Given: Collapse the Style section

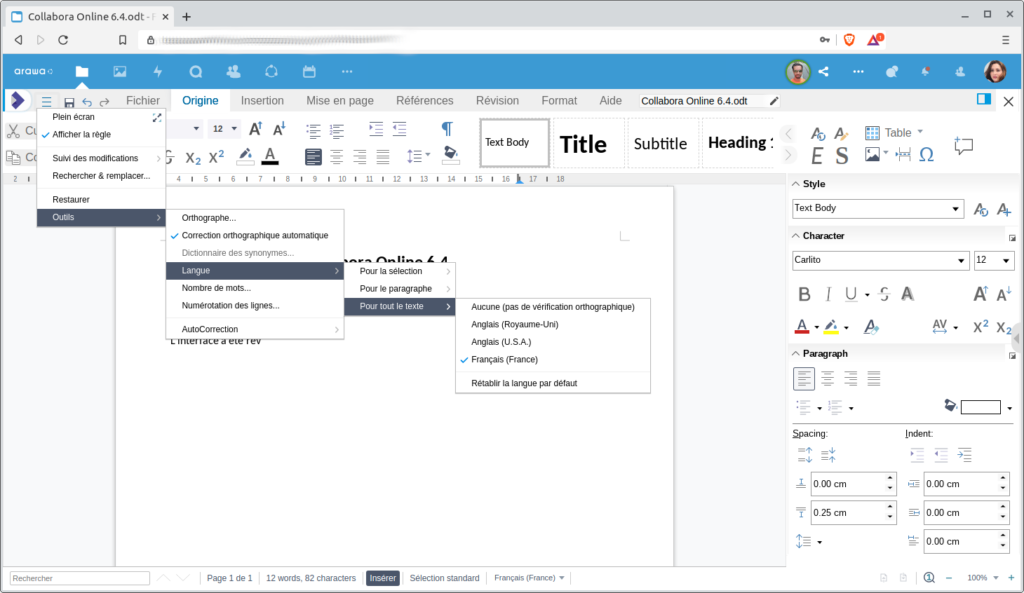Looking at the screenshot, I should click(795, 184).
